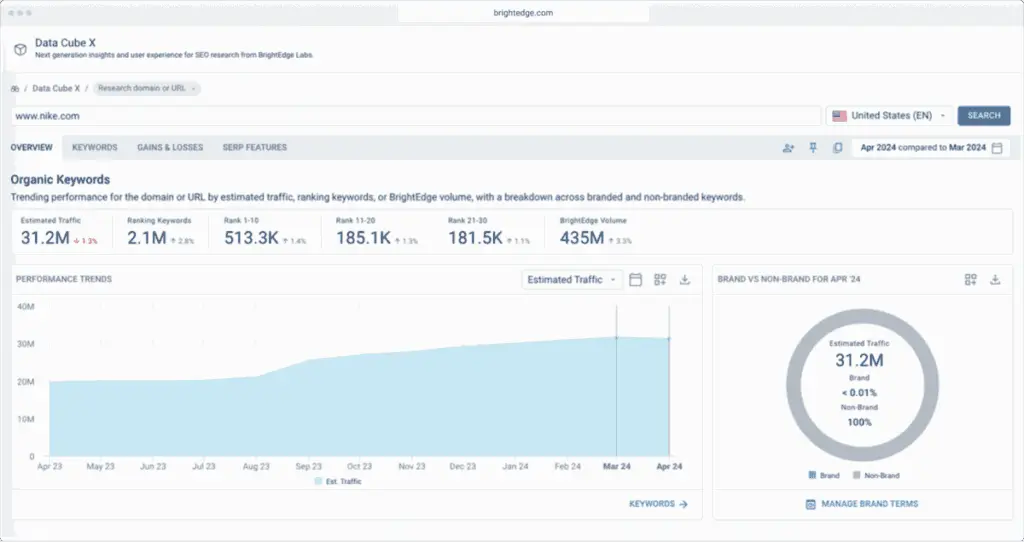Toggle the Est. Traffic legend item

[x=338, y=481]
